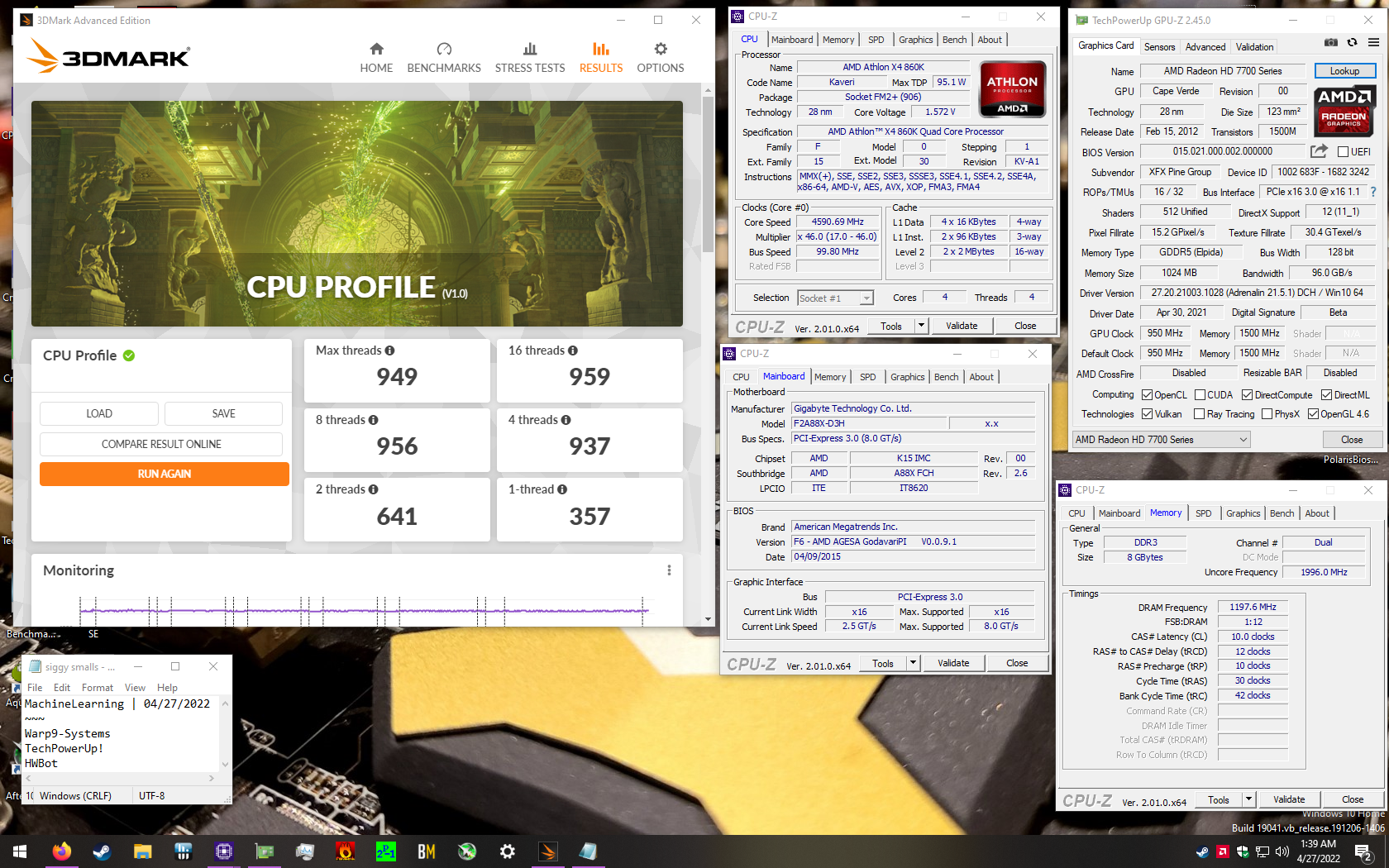
Task: Open Firefox from the taskbar
Action: point(62,851)
